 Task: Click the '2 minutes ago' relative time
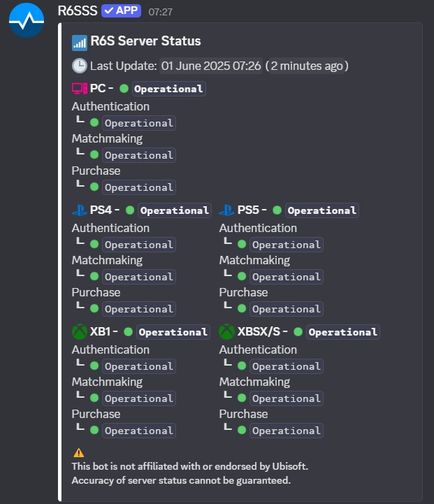307,66
